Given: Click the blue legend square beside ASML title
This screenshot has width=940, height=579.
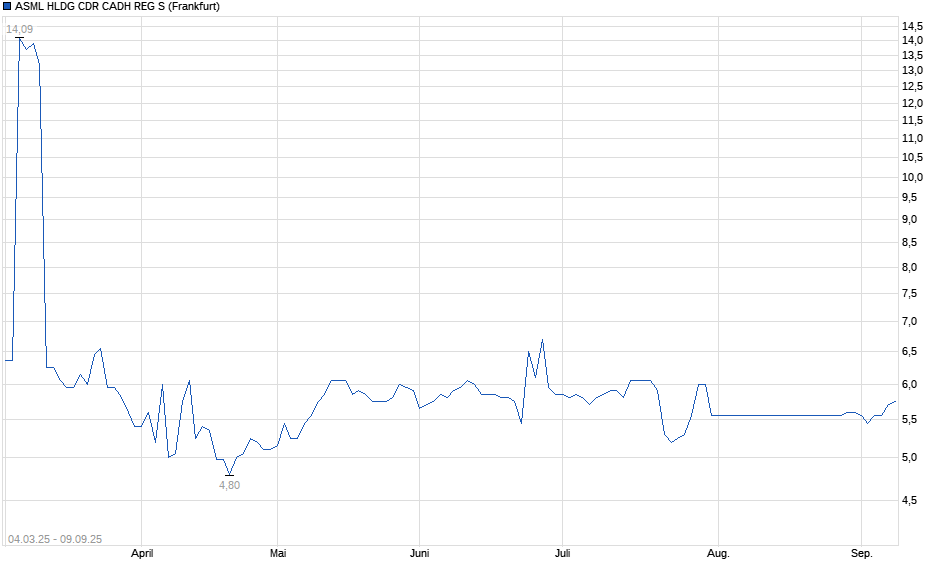Looking at the screenshot, I should 7,7.
